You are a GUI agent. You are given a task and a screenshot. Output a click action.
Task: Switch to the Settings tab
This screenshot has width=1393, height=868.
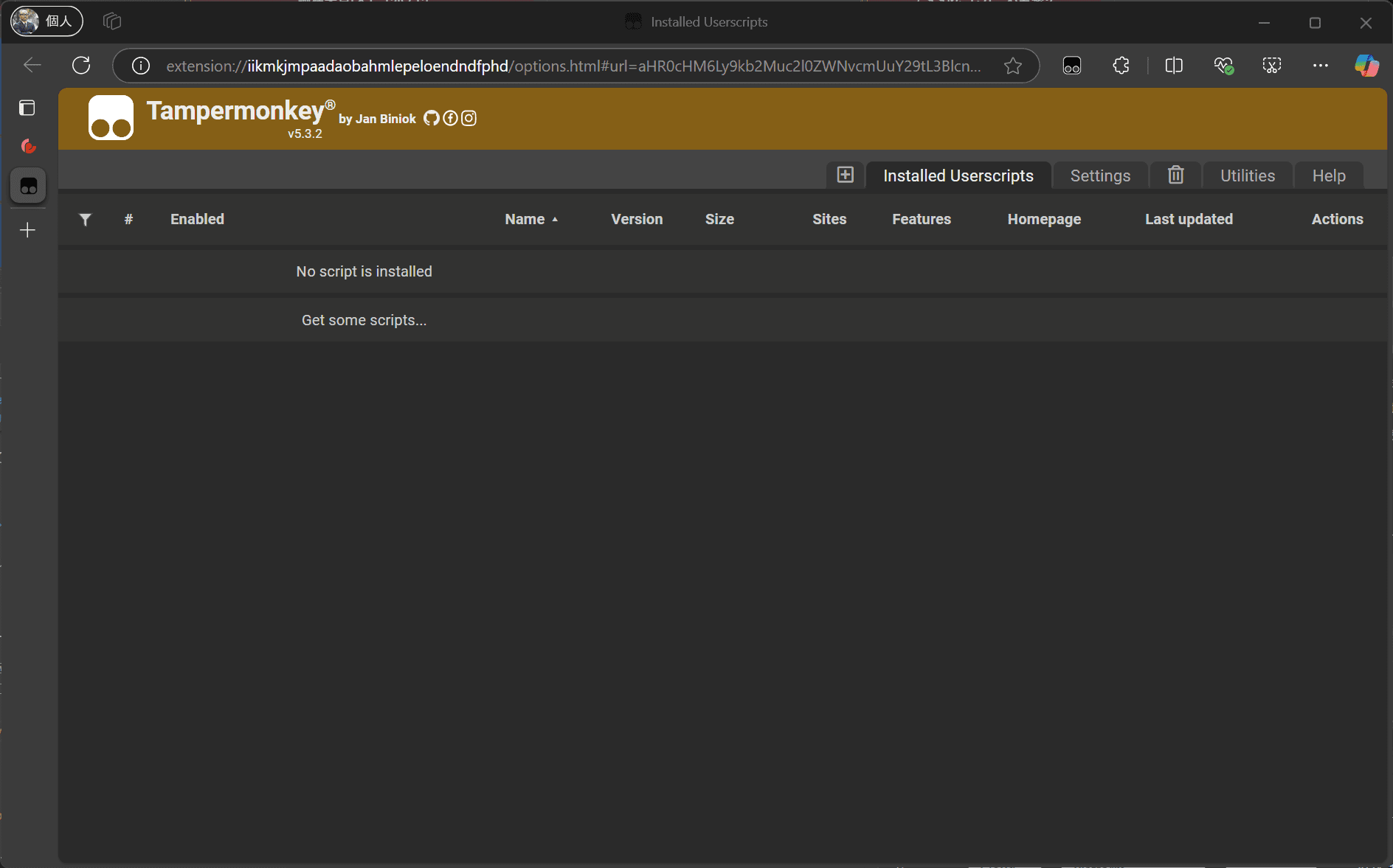click(x=1100, y=176)
